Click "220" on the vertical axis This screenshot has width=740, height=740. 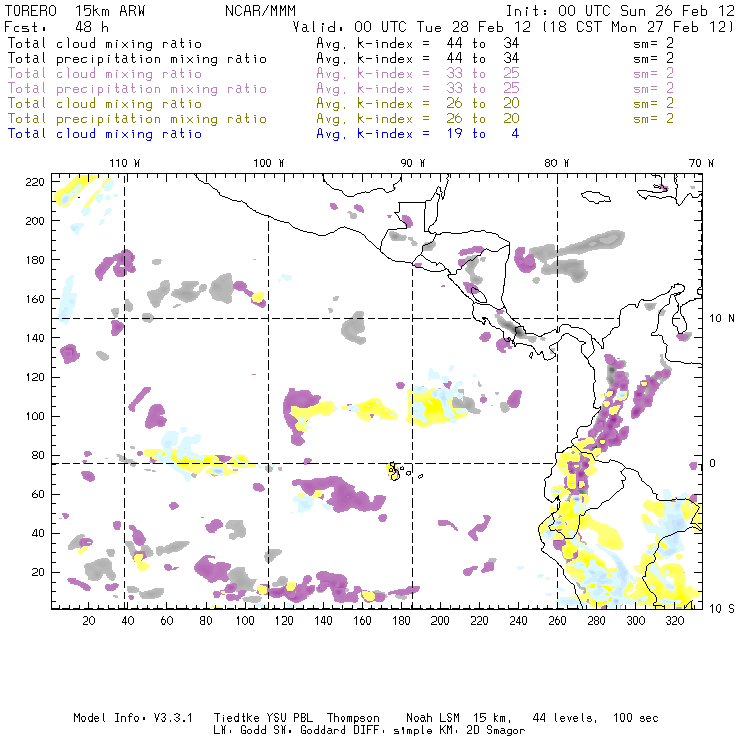coord(35,182)
